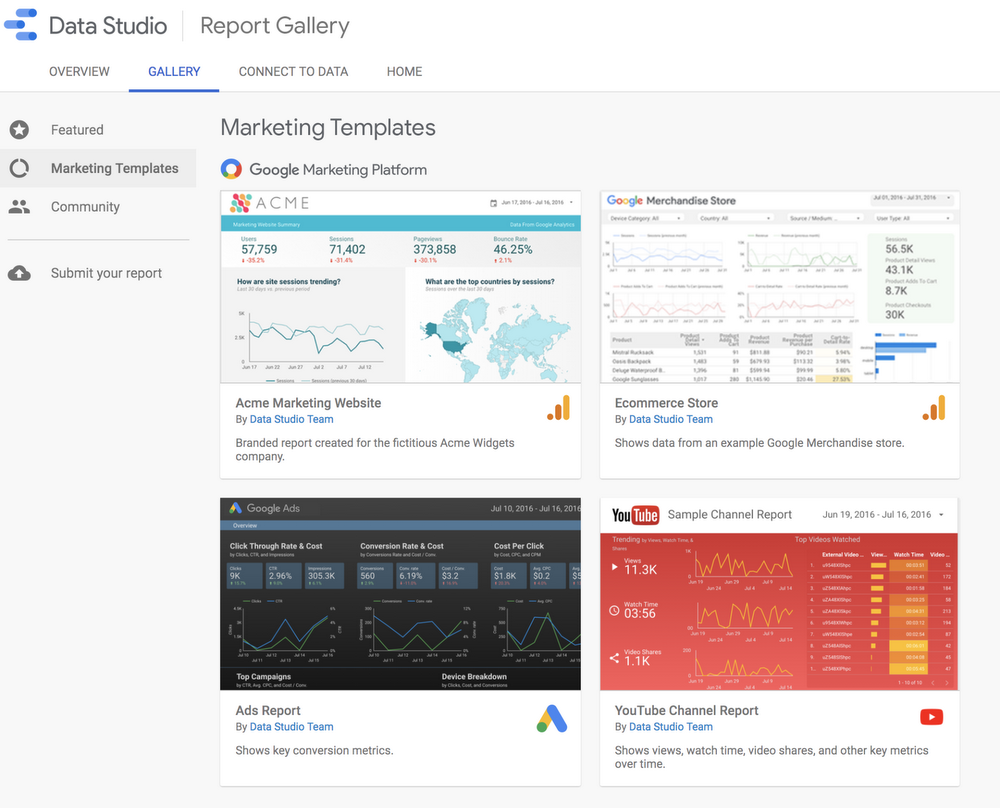The image size is (1000, 808).
Task: Click the Google Analytics icon on Acme Marketing Website card
Action: [x=558, y=408]
